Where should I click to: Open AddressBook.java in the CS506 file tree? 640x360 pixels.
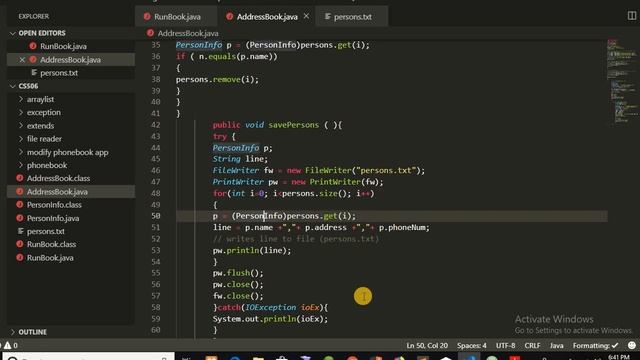coord(57,191)
